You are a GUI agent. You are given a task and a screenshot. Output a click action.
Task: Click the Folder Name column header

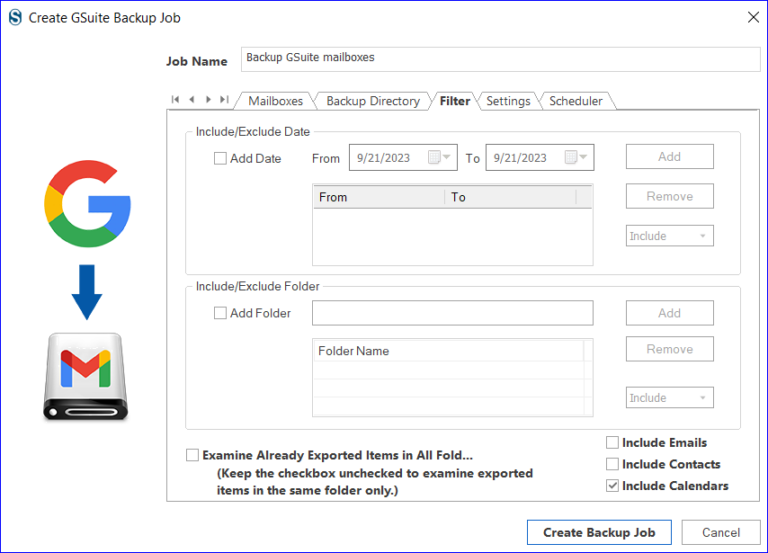[448, 351]
